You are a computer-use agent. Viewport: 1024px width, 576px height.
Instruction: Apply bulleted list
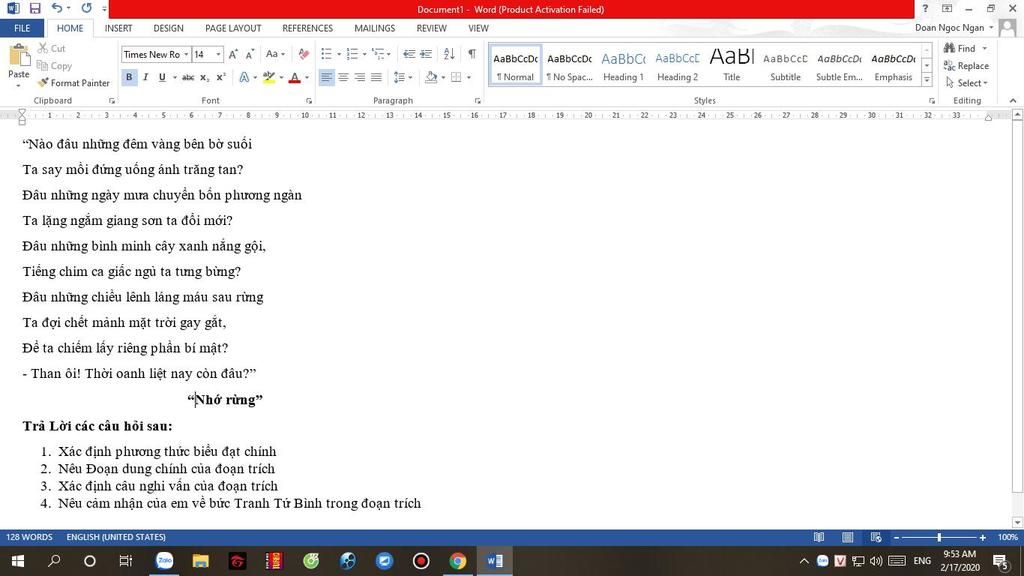327,54
